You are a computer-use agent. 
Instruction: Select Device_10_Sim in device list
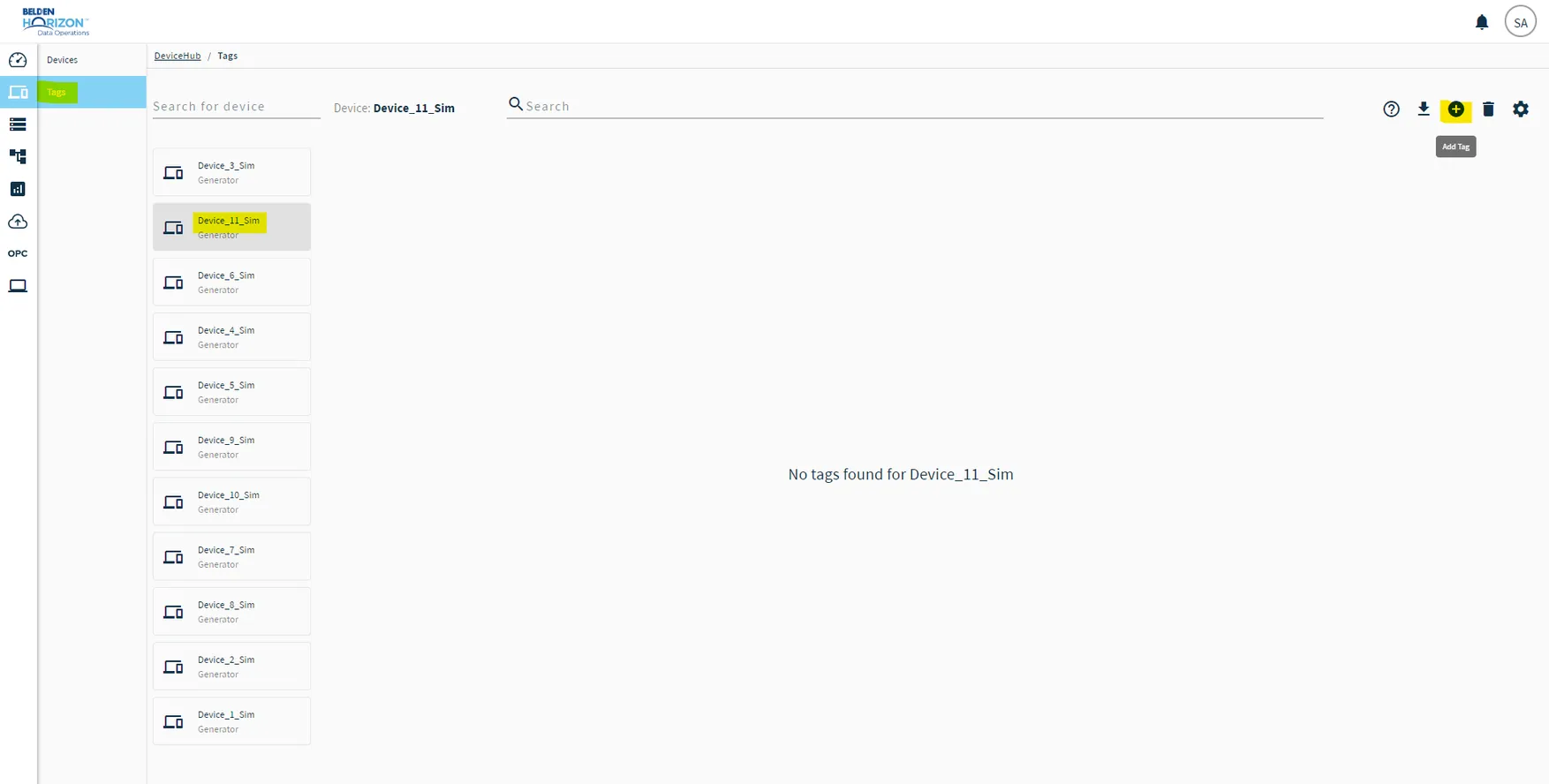click(231, 501)
